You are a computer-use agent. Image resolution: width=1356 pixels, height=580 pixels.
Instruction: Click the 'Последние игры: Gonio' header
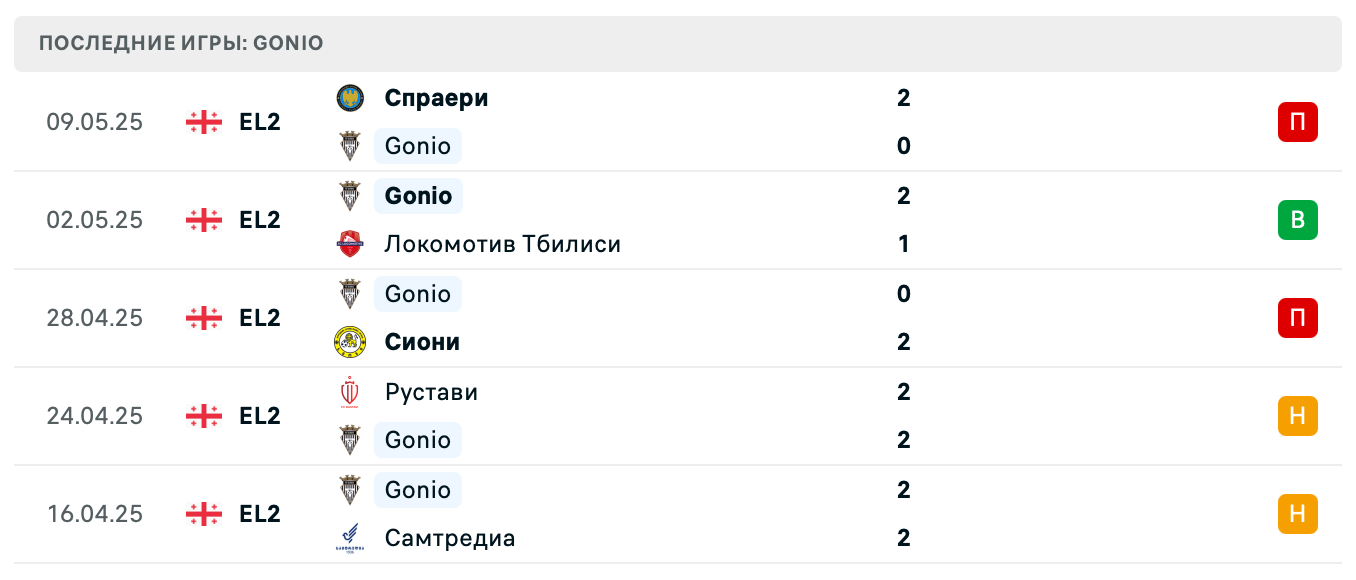[181, 44]
